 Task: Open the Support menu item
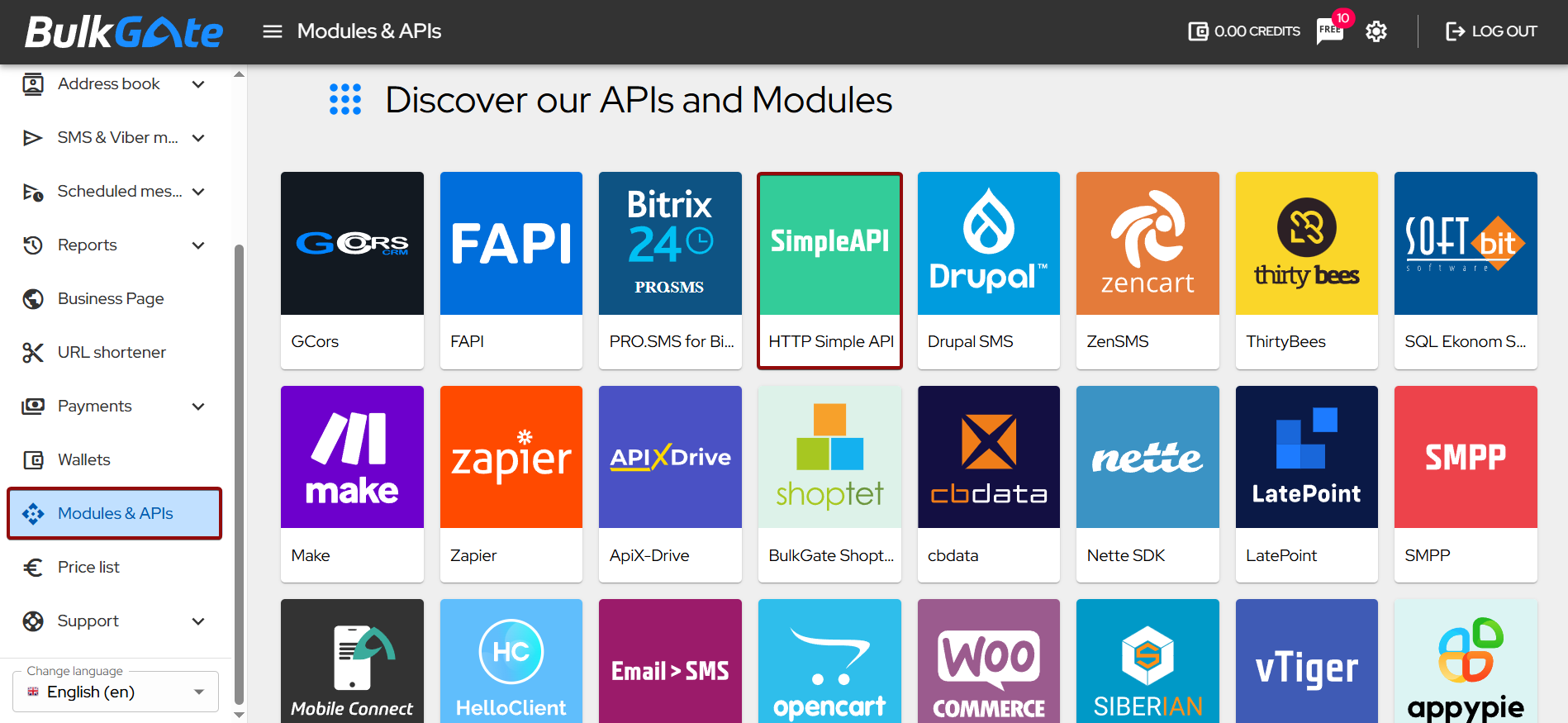pyautogui.click(x=88, y=621)
